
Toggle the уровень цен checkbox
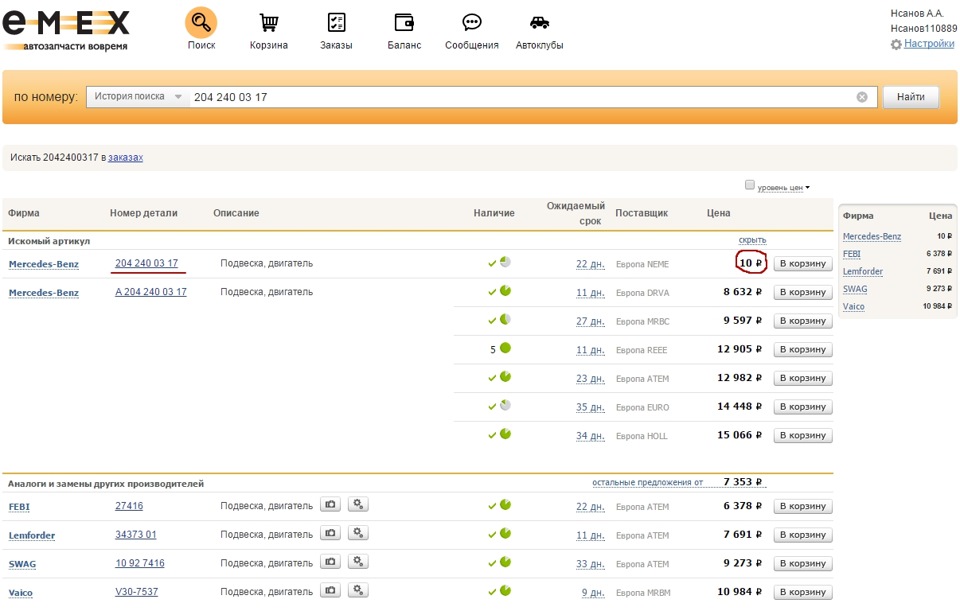tap(749, 185)
